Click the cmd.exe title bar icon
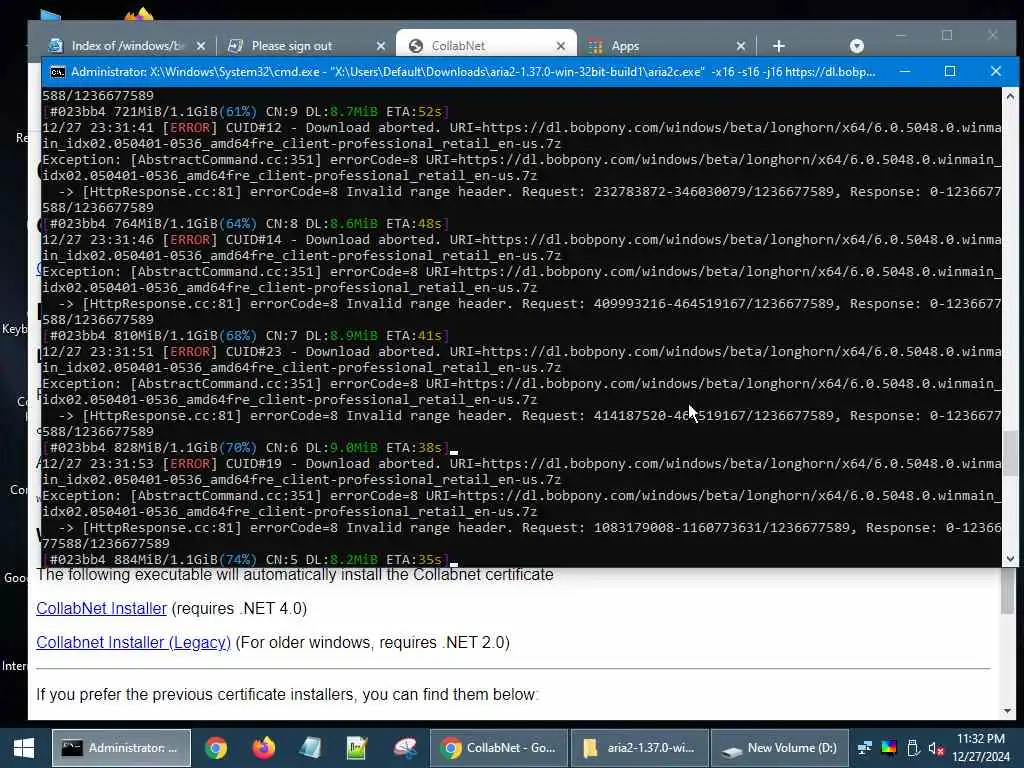 pos(57,72)
